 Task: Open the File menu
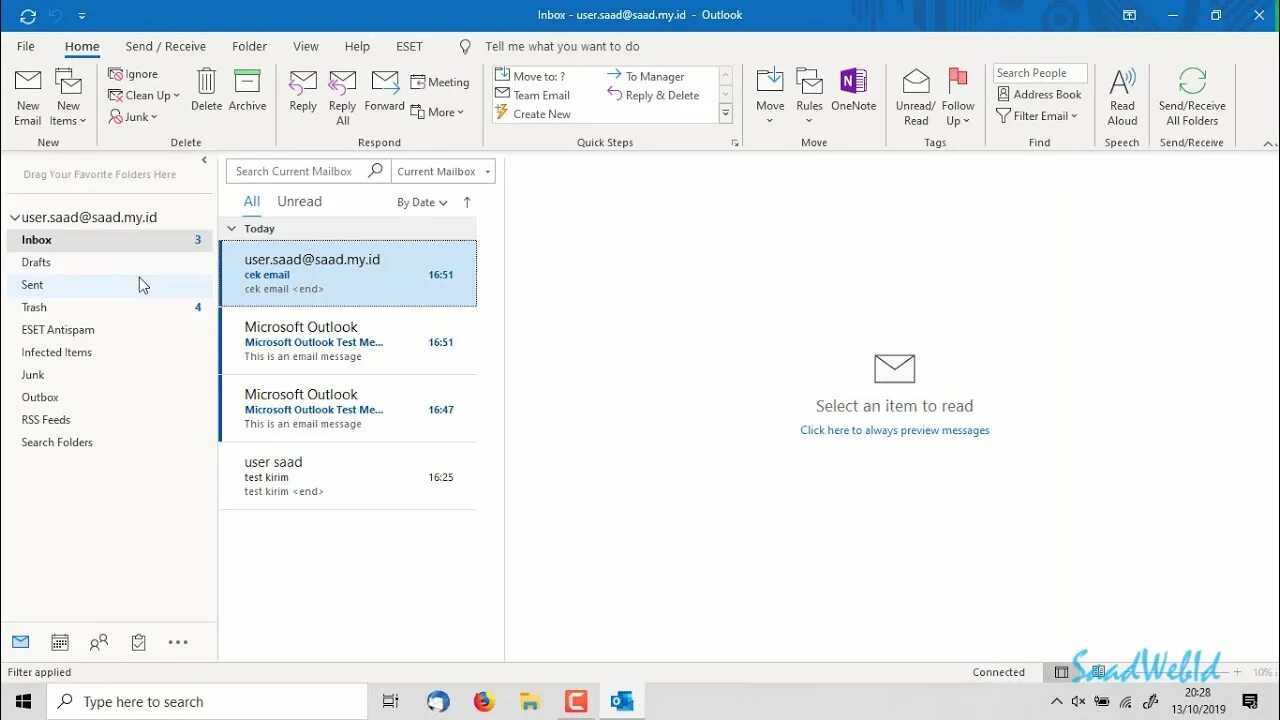click(x=26, y=46)
